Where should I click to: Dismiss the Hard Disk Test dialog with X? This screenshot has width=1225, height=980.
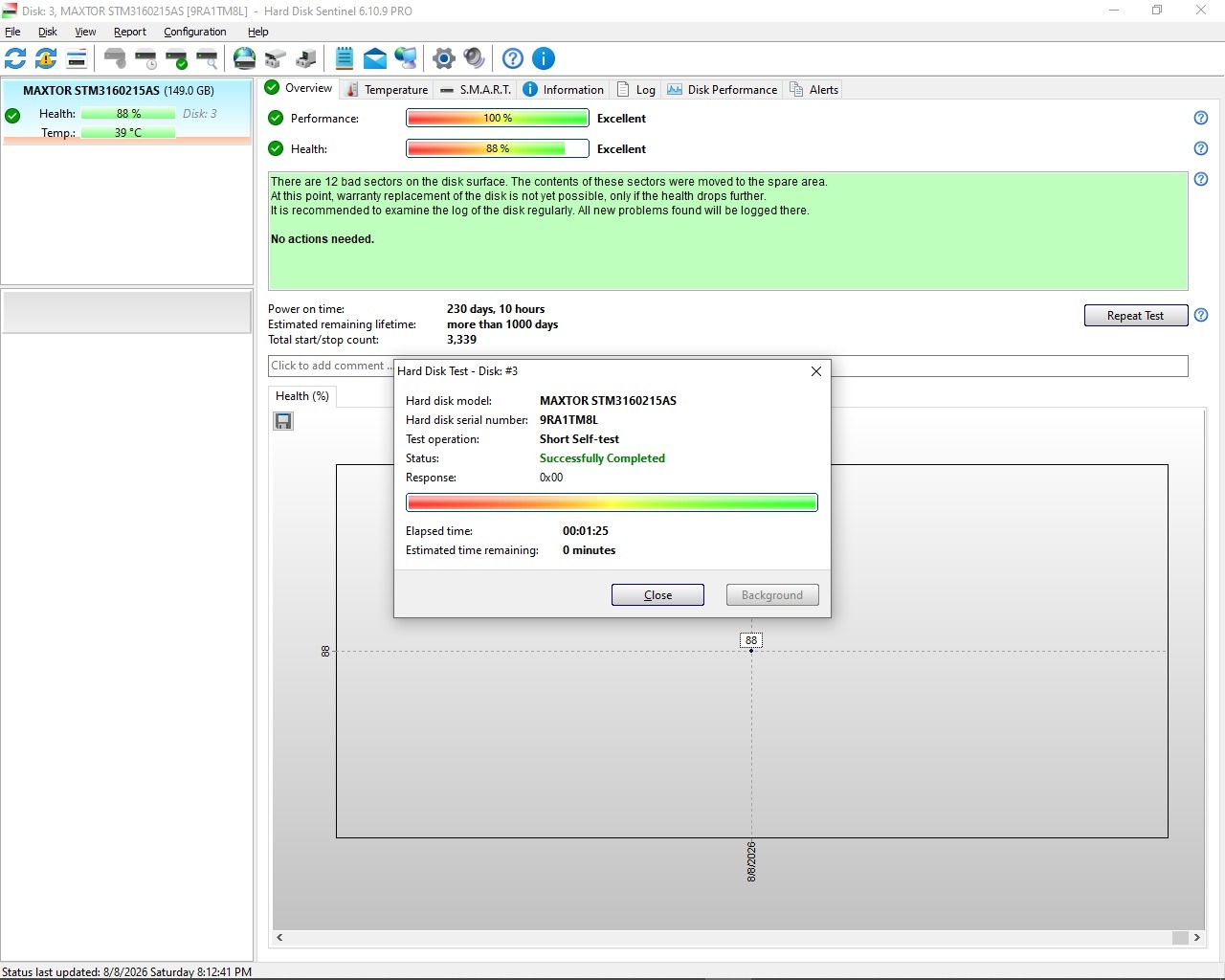[x=816, y=371]
